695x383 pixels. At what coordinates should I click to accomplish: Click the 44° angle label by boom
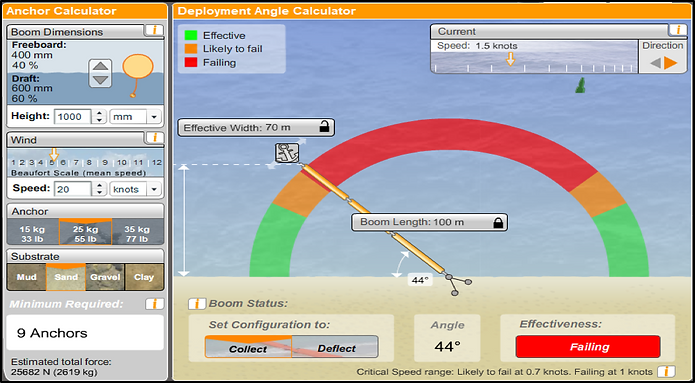419,280
